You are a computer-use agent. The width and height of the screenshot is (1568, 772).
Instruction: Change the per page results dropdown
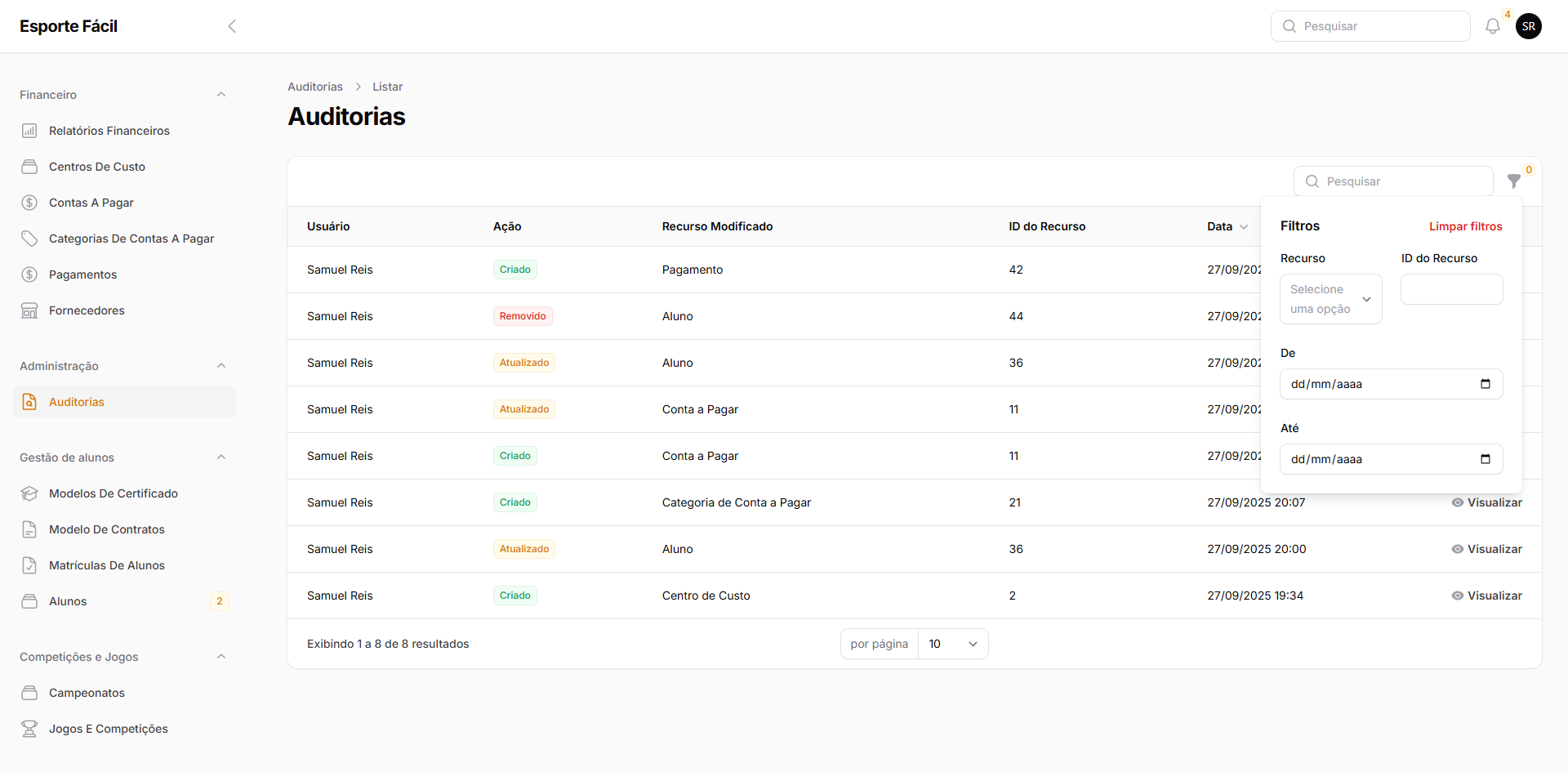[952, 644]
